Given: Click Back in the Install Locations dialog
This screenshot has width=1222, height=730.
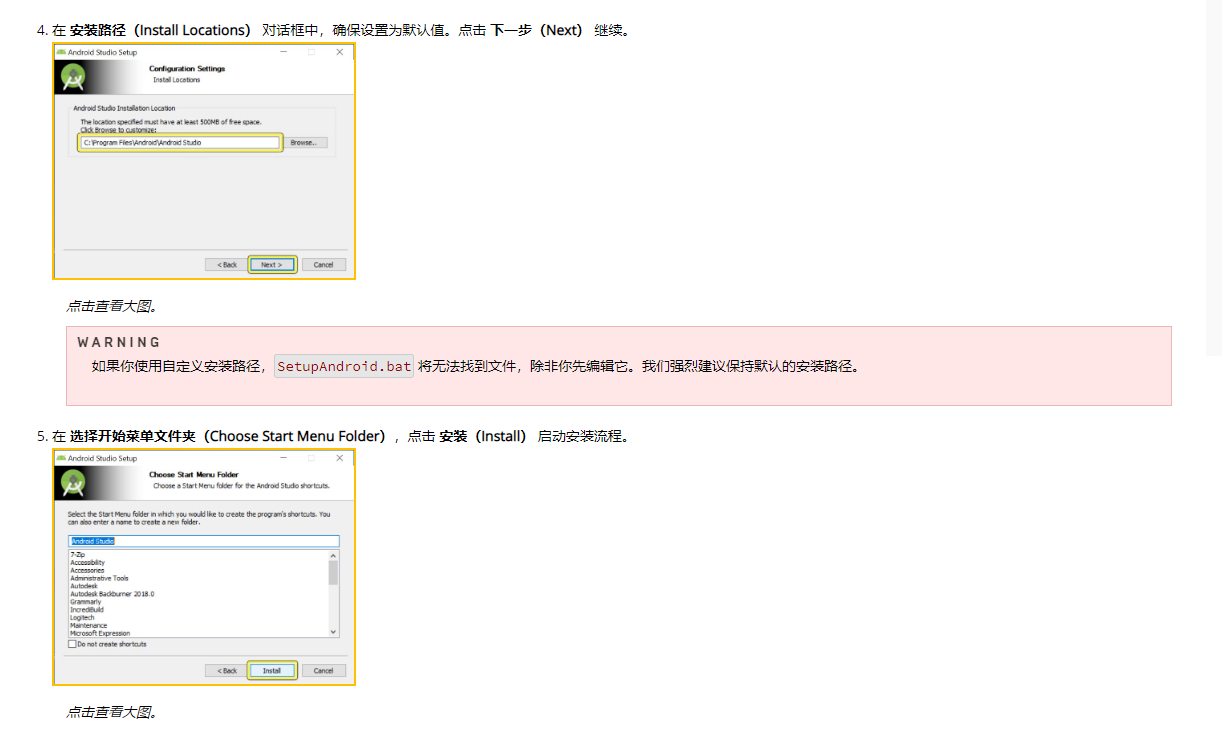Looking at the screenshot, I should tap(226, 265).
